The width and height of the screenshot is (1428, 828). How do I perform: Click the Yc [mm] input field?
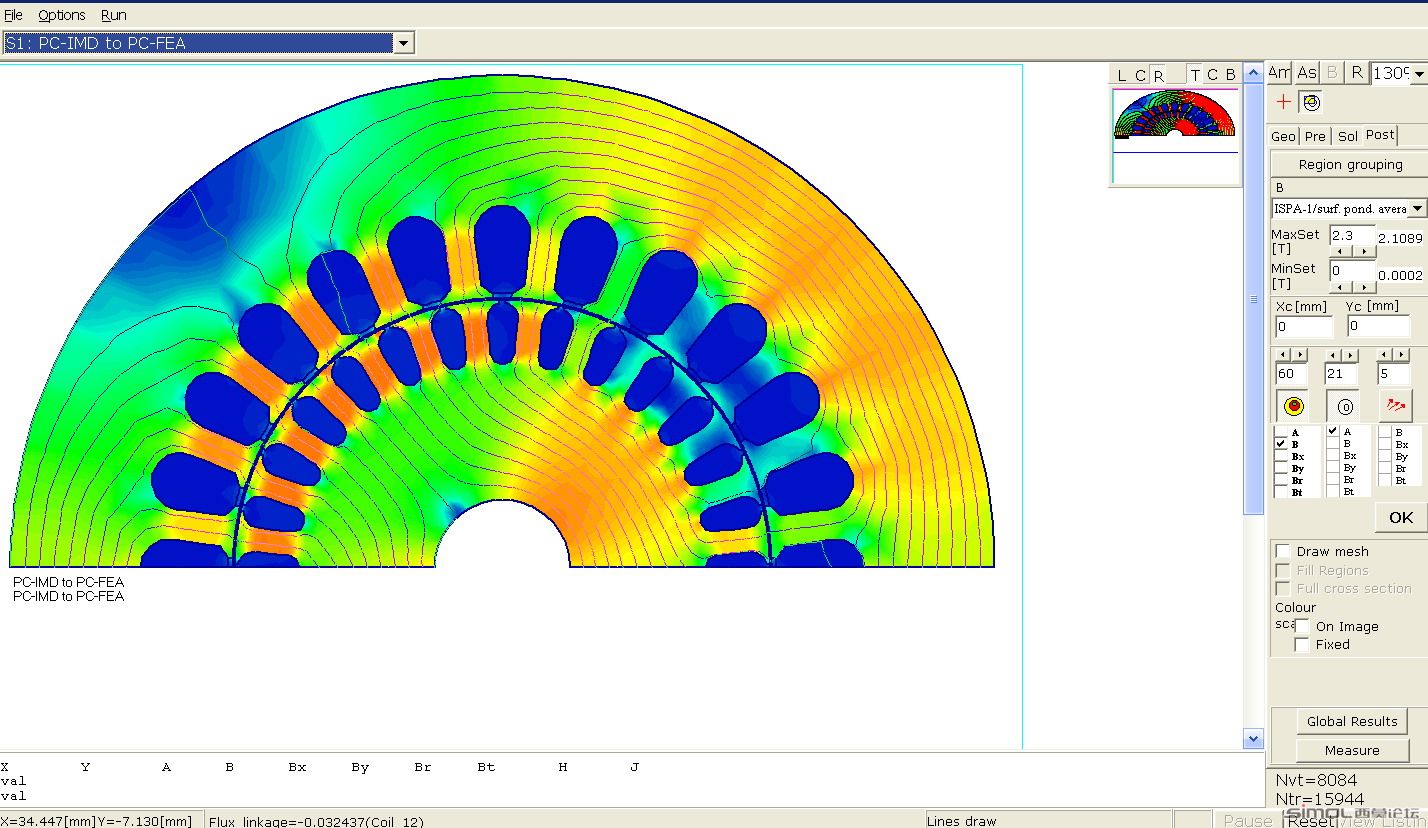tap(1378, 326)
